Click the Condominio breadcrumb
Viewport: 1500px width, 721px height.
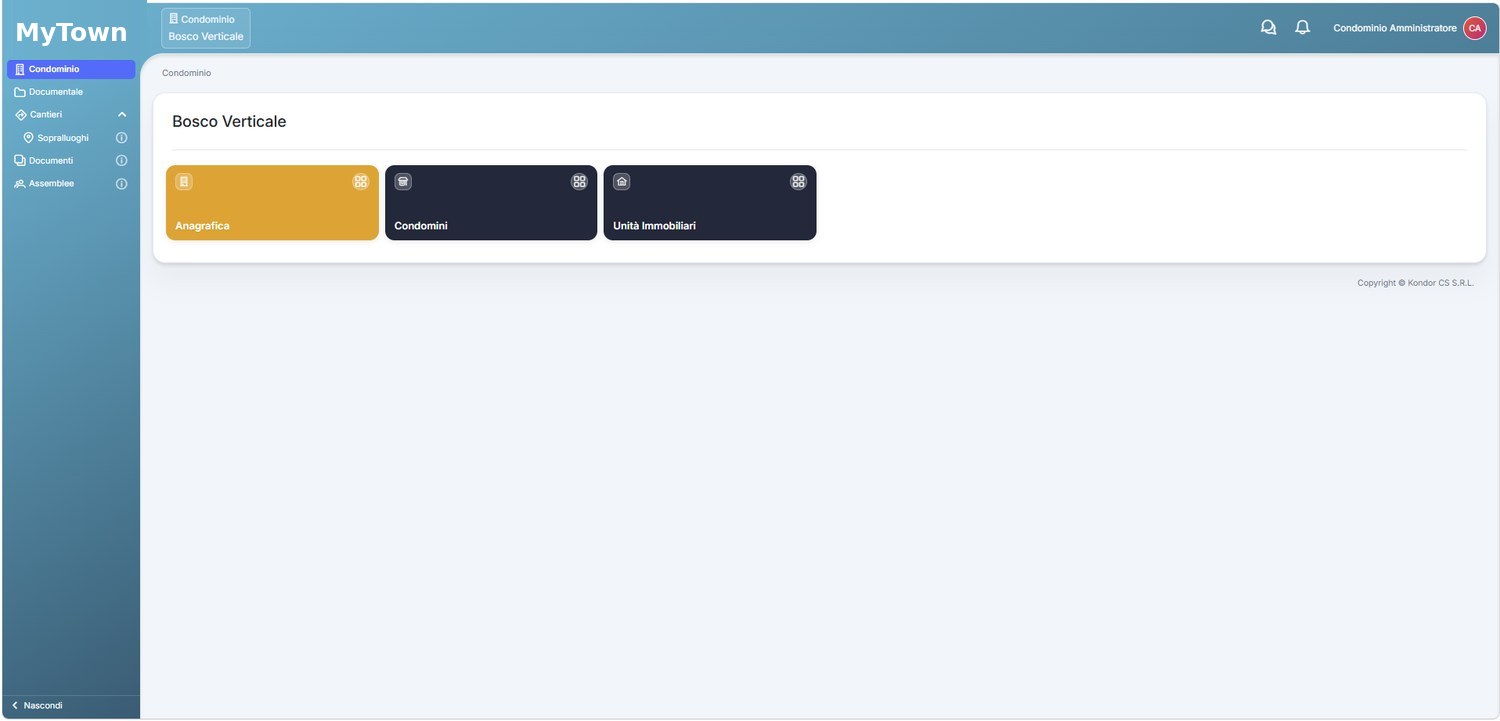186,73
